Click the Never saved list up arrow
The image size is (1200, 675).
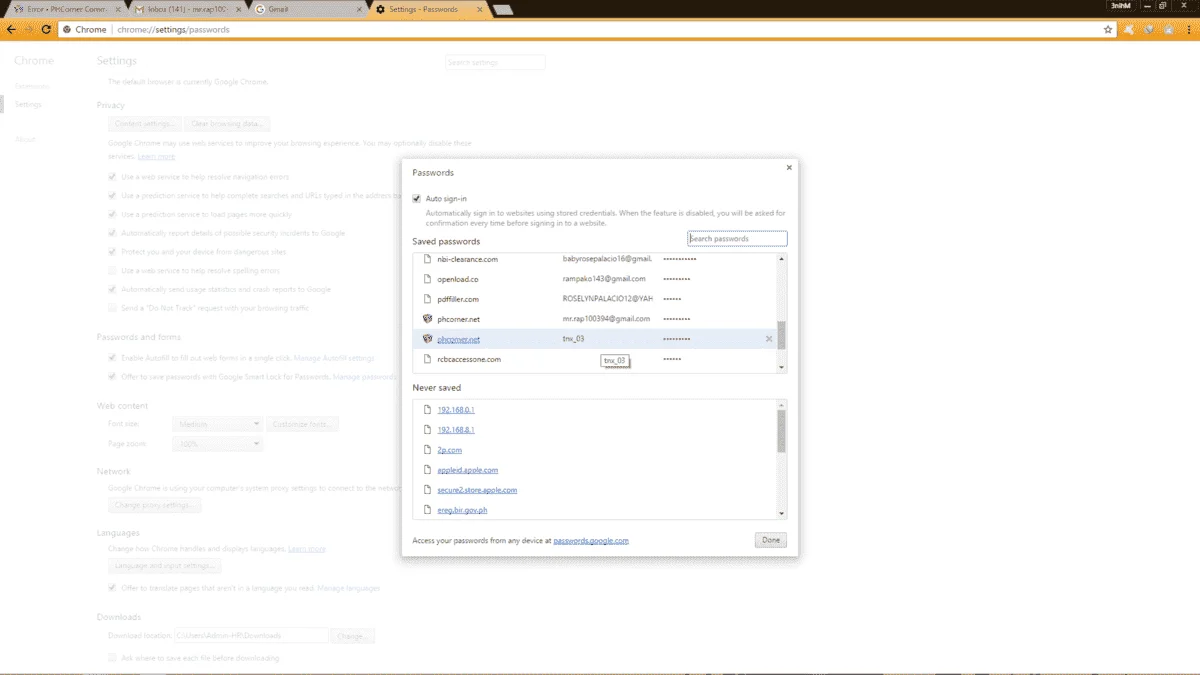coord(782,405)
